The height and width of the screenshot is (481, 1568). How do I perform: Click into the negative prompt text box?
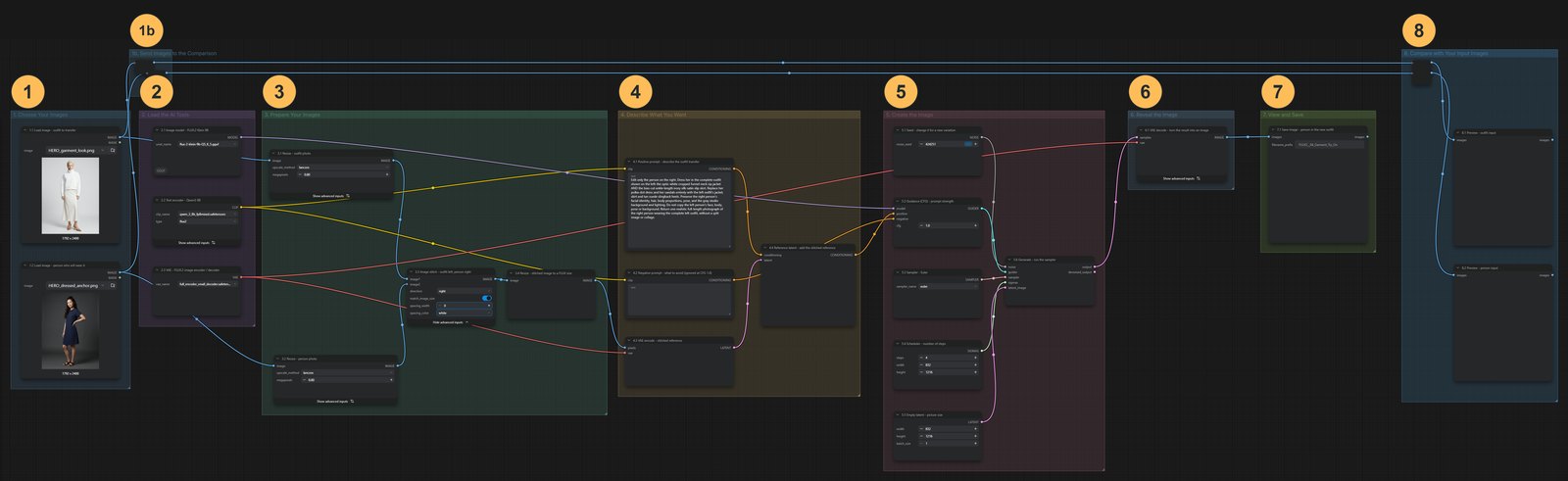(679, 300)
